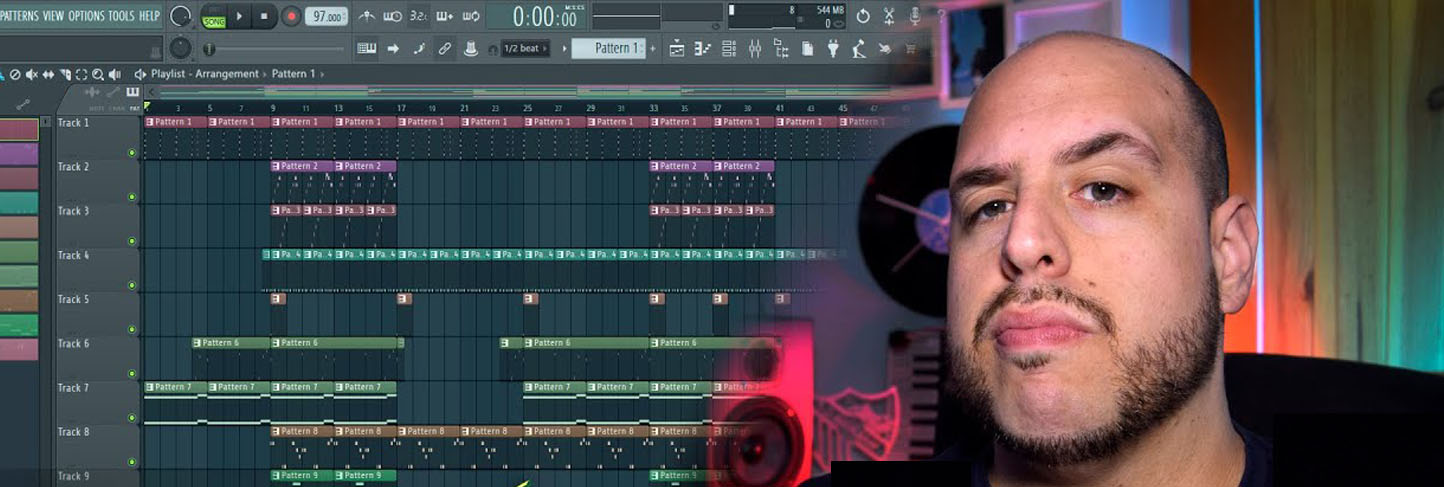Open the Plugin Picker plug icon

pos(833,48)
